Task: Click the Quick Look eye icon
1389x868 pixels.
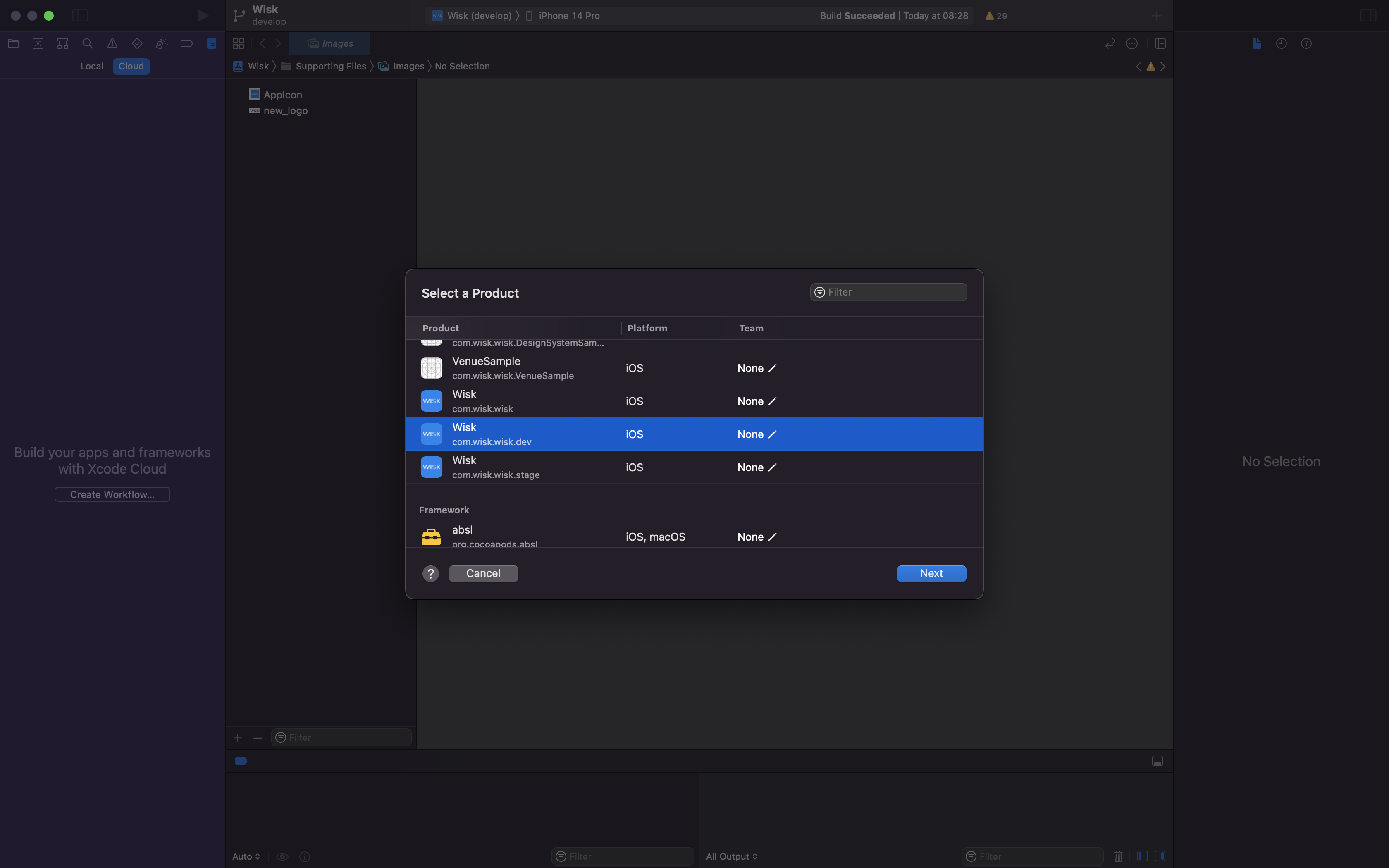Action: click(x=282, y=856)
